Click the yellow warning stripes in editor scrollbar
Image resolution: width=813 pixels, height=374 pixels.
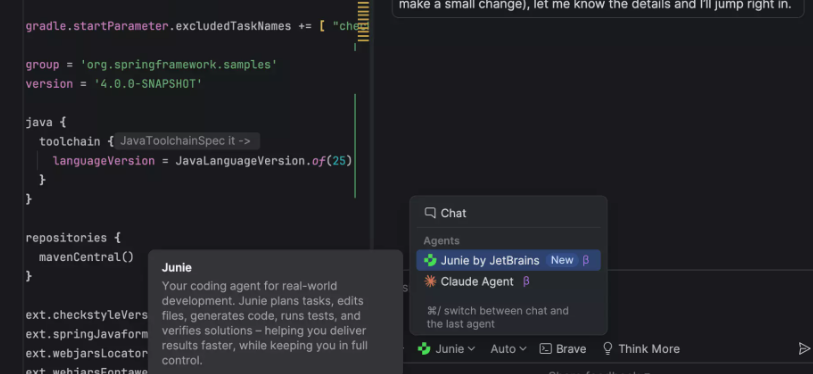pos(363,21)
